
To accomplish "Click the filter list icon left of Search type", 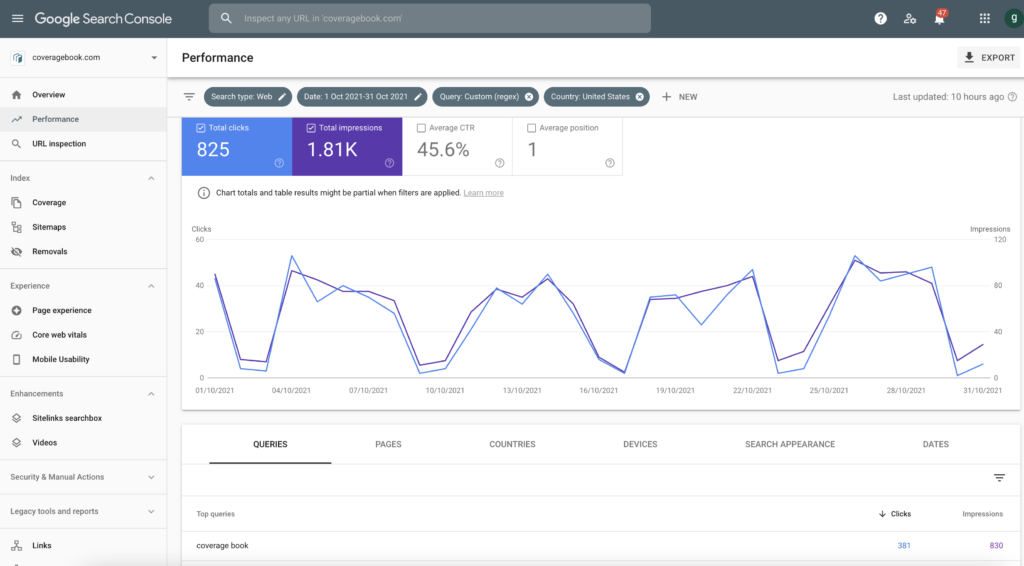I will point(189,97).
